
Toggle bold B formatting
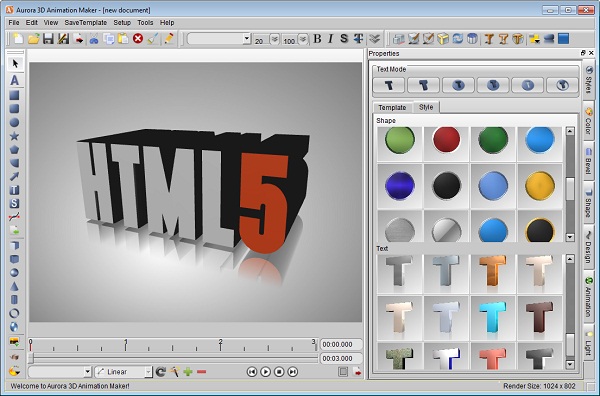[317, 39]
